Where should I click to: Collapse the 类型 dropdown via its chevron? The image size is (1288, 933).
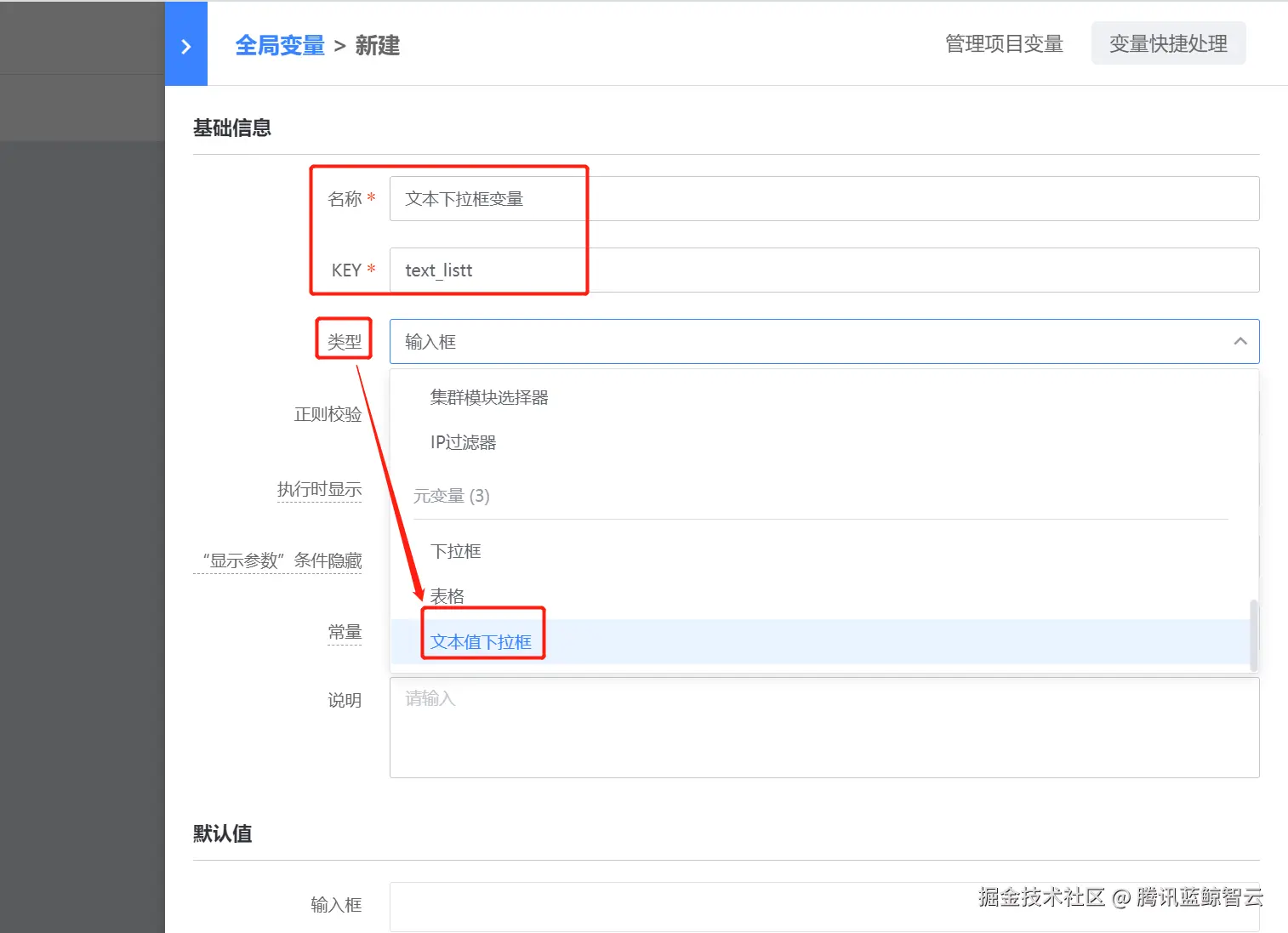(1240, 341)
